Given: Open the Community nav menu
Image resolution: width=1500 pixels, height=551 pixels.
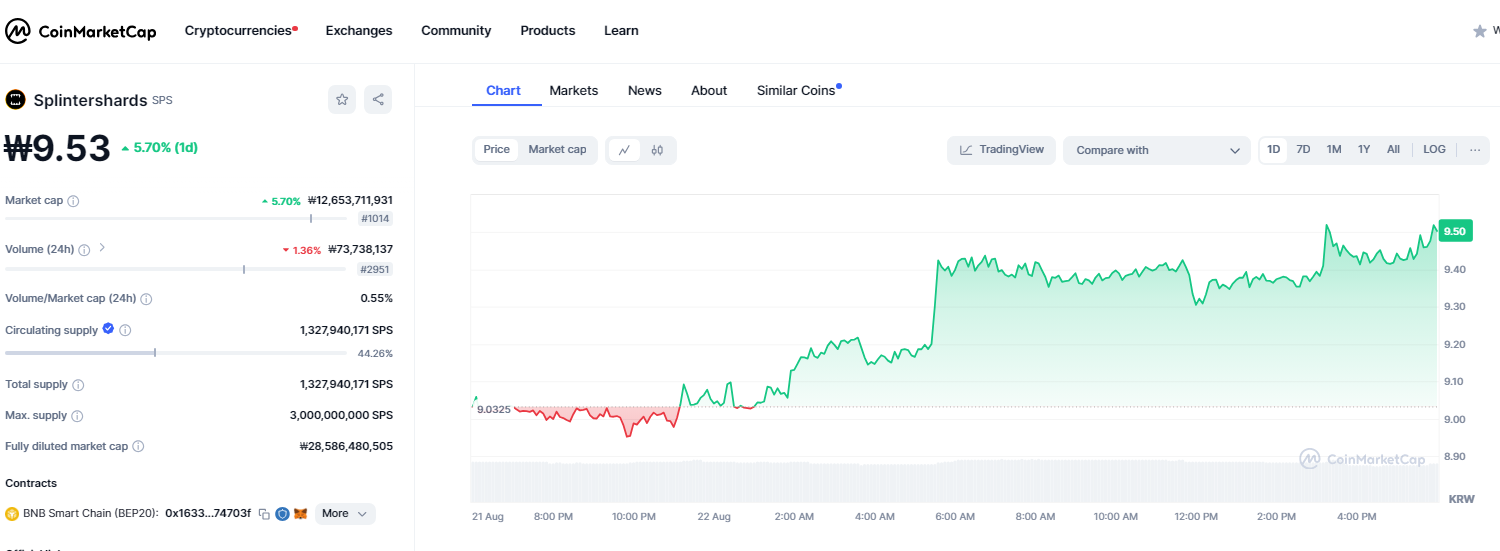Looking at the screenshot, I should point(456,31).
